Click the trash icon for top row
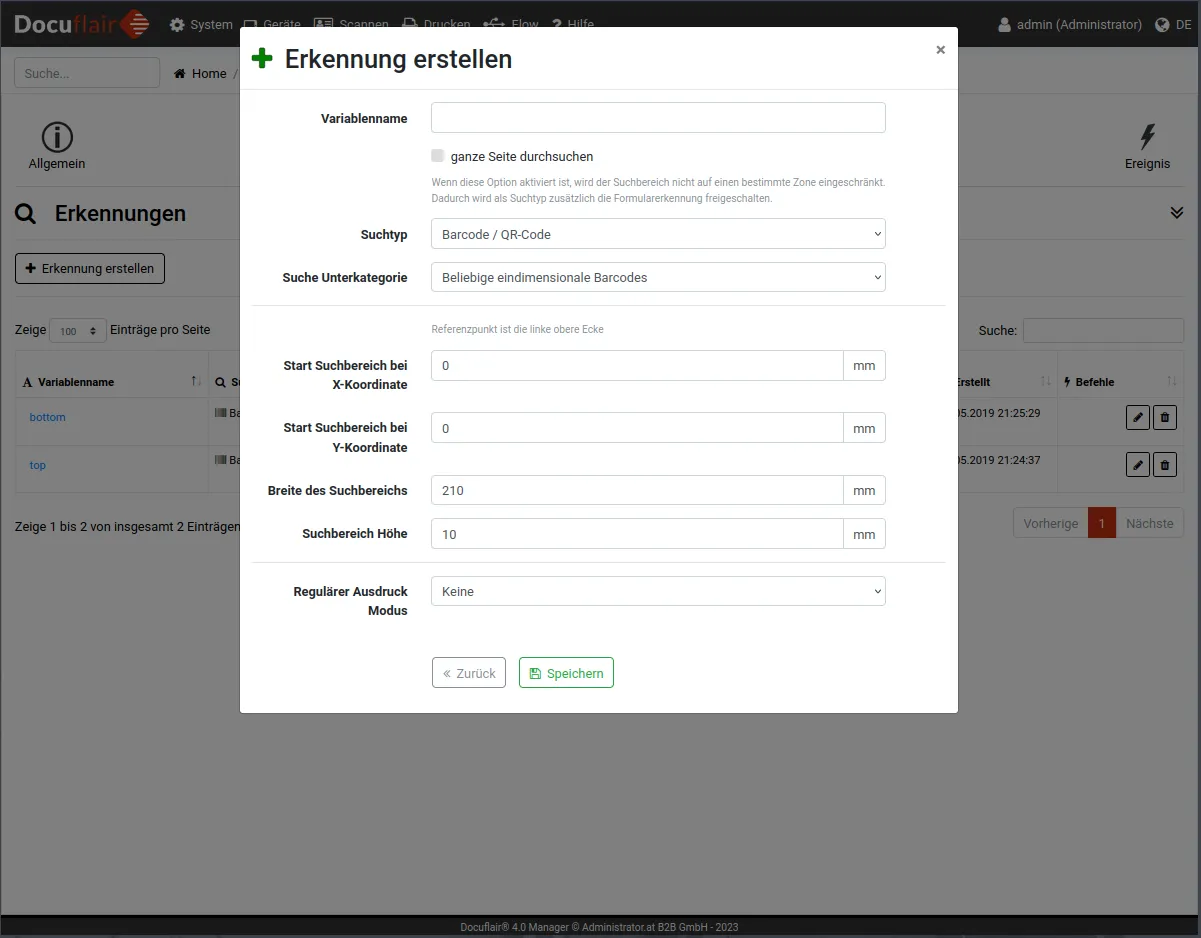Image resolution: width=1201 pixels, height=938 pixels. click(1164, 464)
